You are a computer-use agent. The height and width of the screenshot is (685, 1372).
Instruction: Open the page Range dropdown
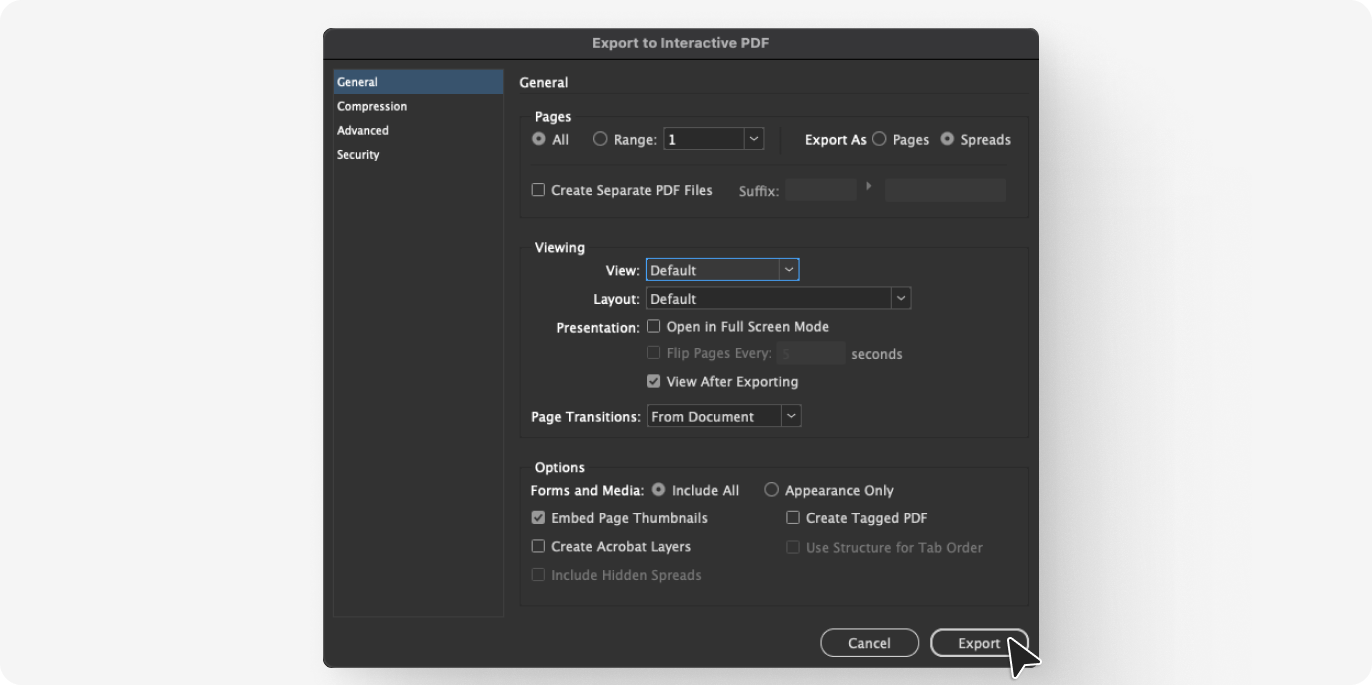pyautogui.click(x=754, y=140)
